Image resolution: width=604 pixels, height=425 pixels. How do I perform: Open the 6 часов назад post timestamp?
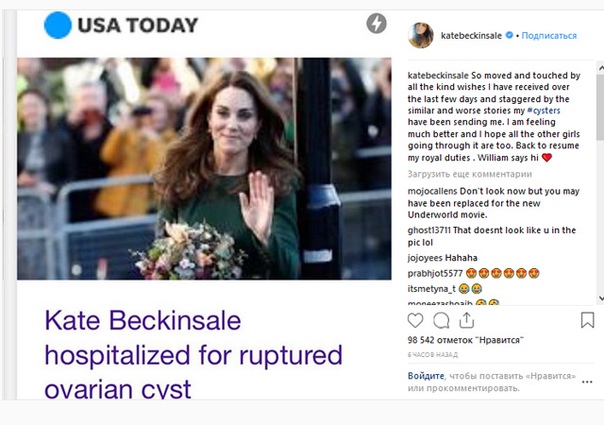[433, 354]
